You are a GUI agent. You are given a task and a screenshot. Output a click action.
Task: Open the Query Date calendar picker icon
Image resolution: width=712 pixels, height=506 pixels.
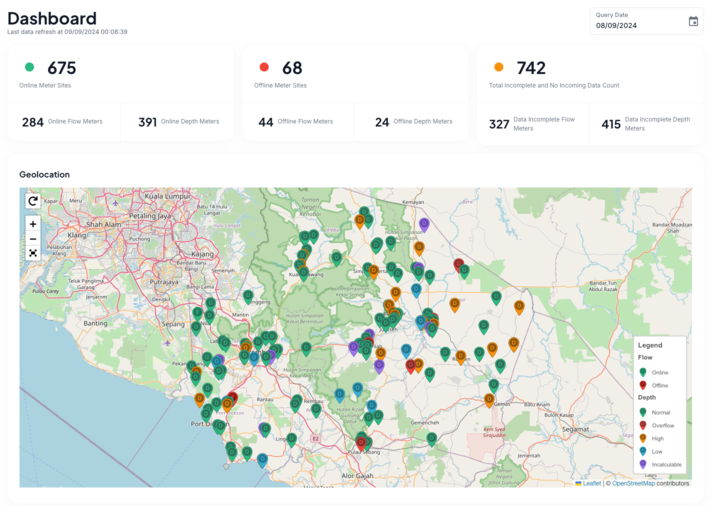(693, 21)
